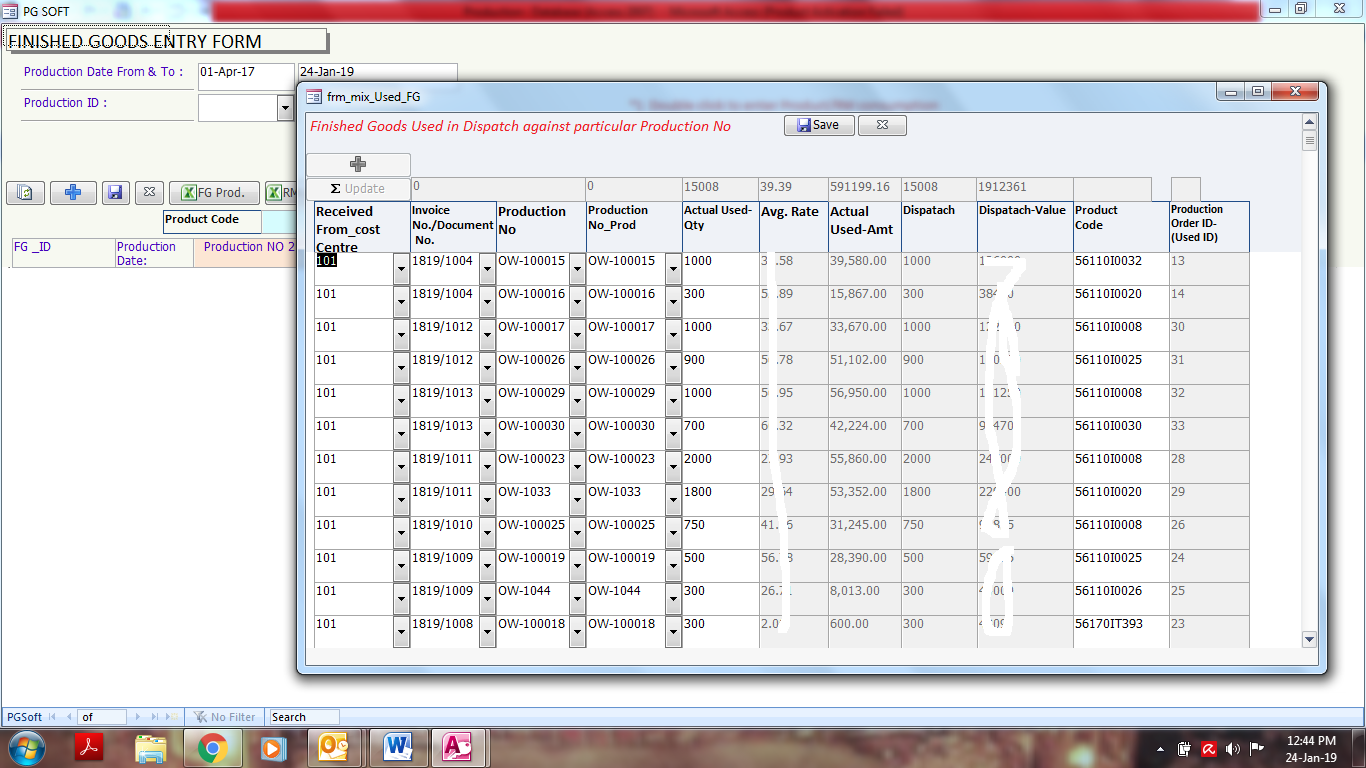Click the volume speaker tray icon
Screen dimensions: 1366x768
(x=1232, y=749)
